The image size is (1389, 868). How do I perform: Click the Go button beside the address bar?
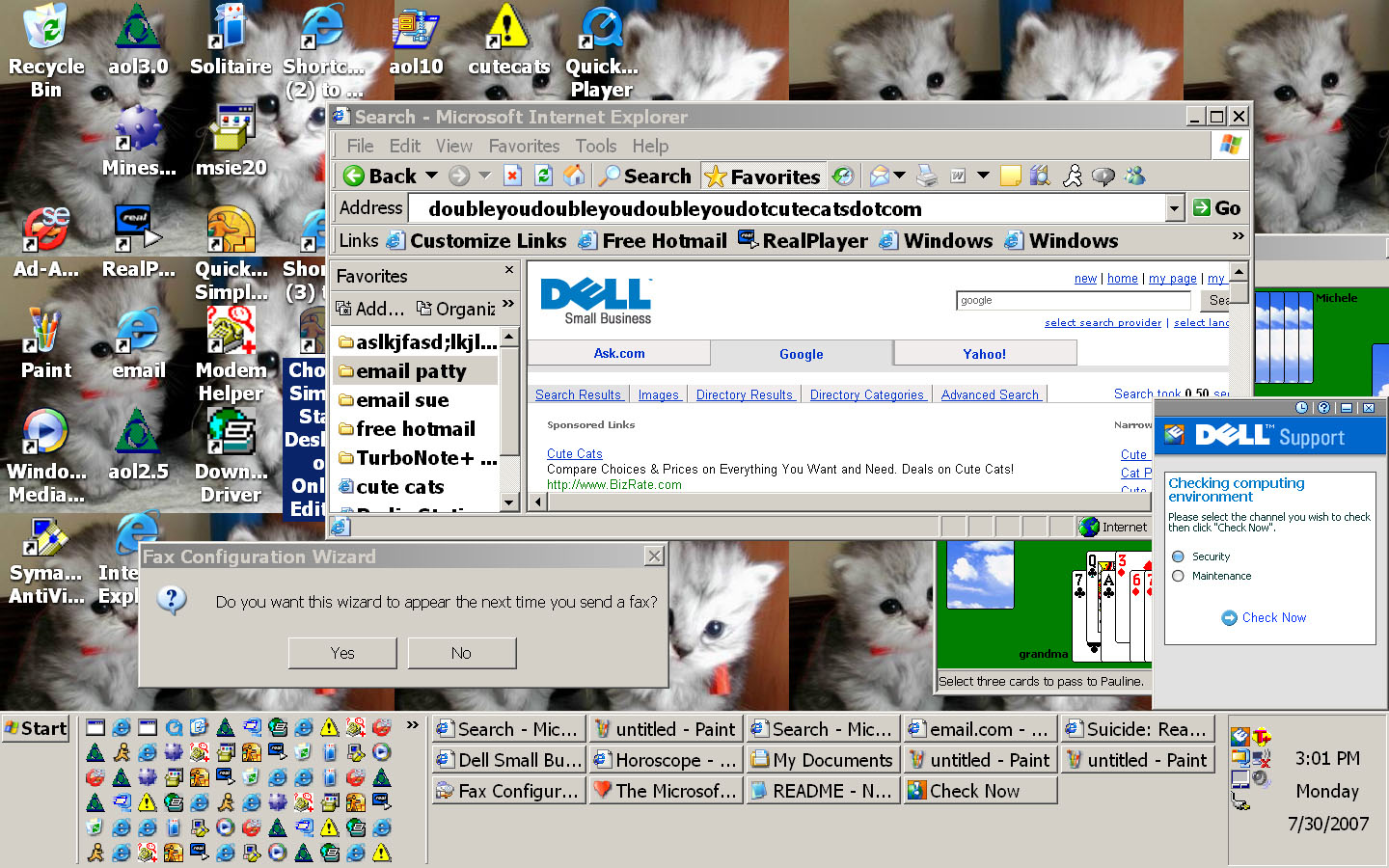1215,208
